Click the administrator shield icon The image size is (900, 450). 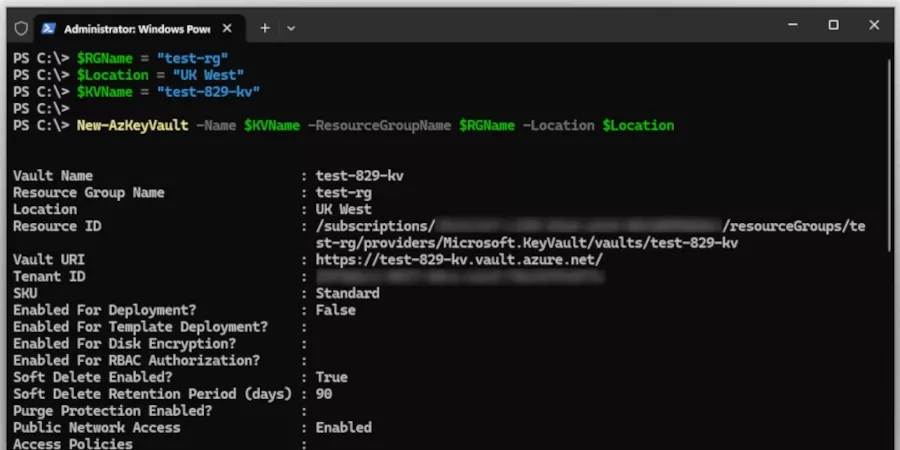21,28
